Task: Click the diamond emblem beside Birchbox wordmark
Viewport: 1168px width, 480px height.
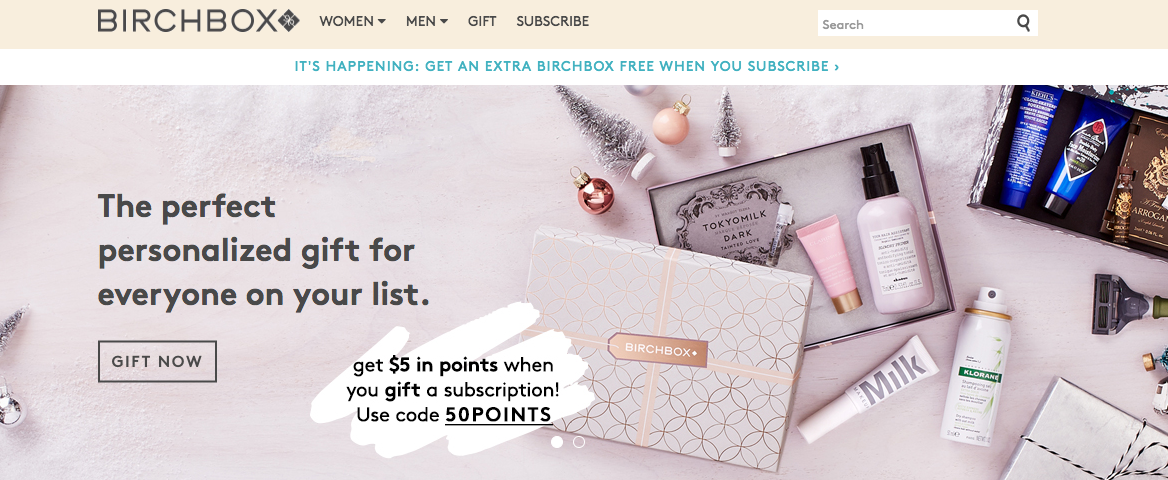Action: [x=288, y=21]
